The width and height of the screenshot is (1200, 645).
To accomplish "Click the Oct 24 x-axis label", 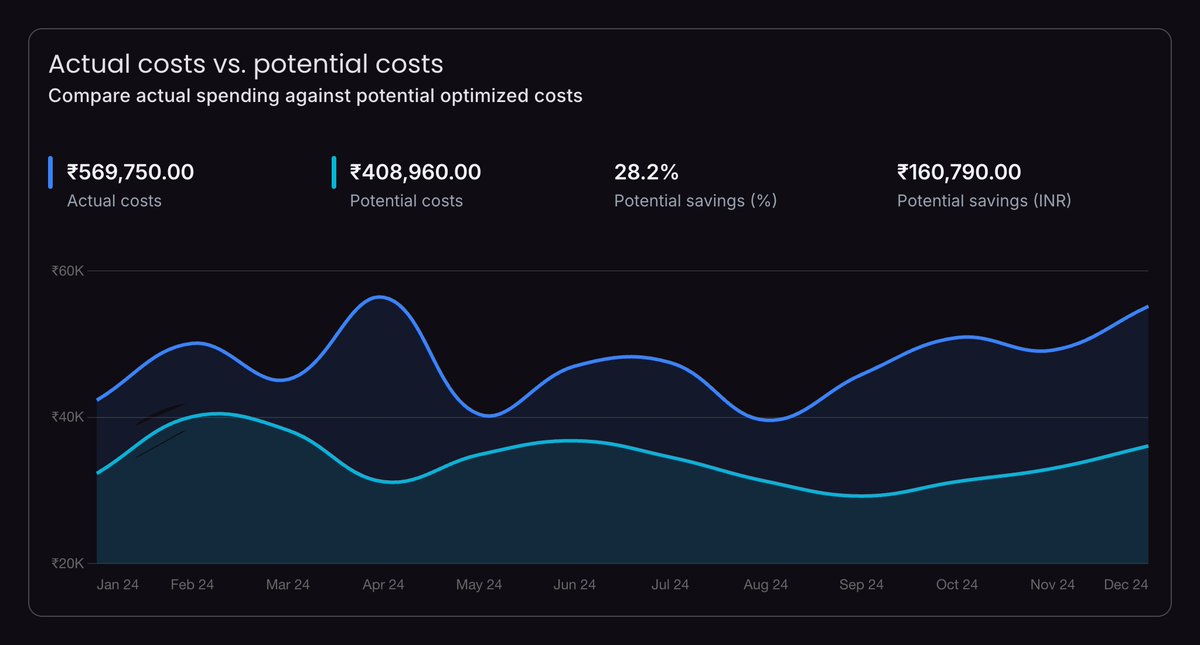I will tap(957, 585).
